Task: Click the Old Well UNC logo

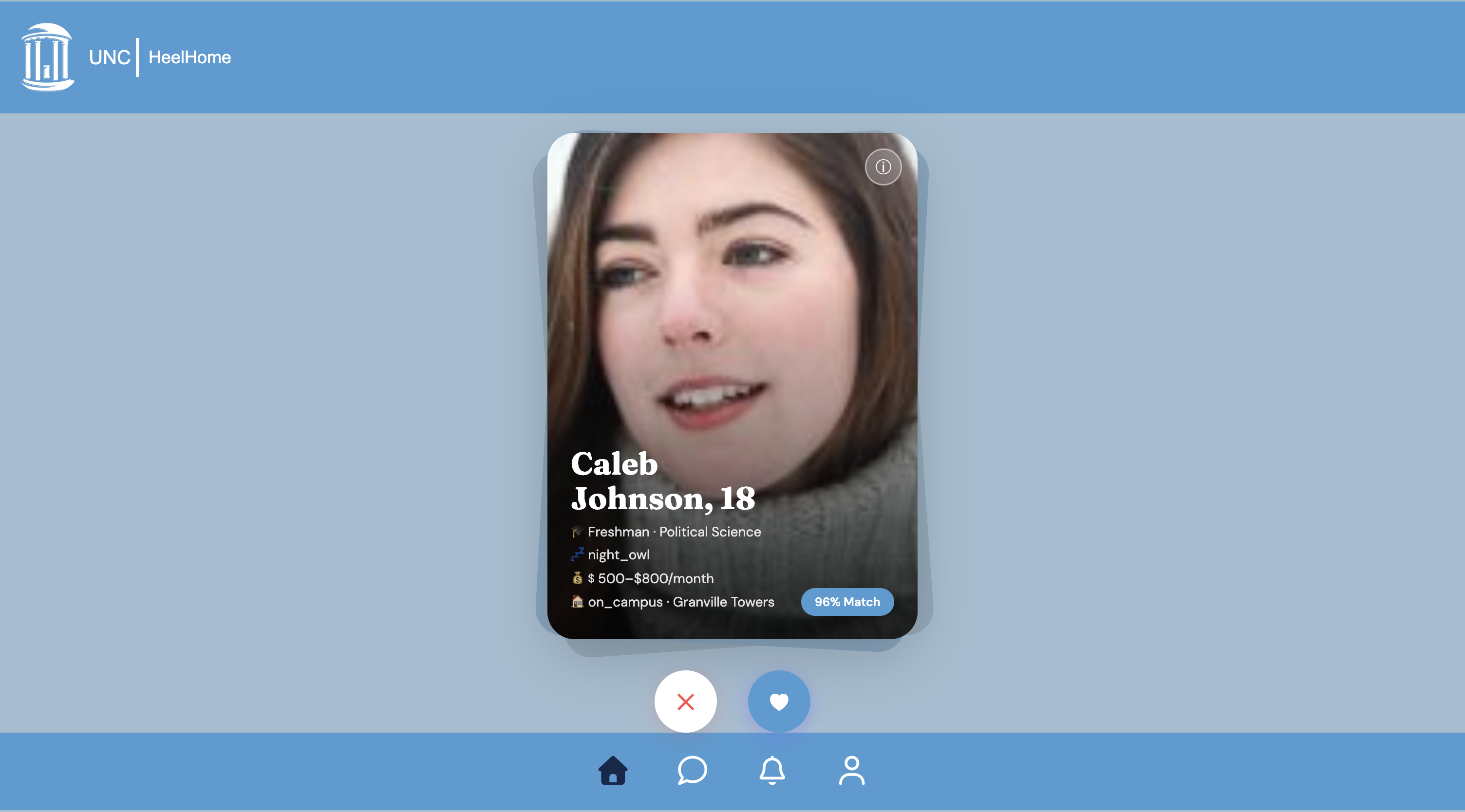Action: [48, 57]
